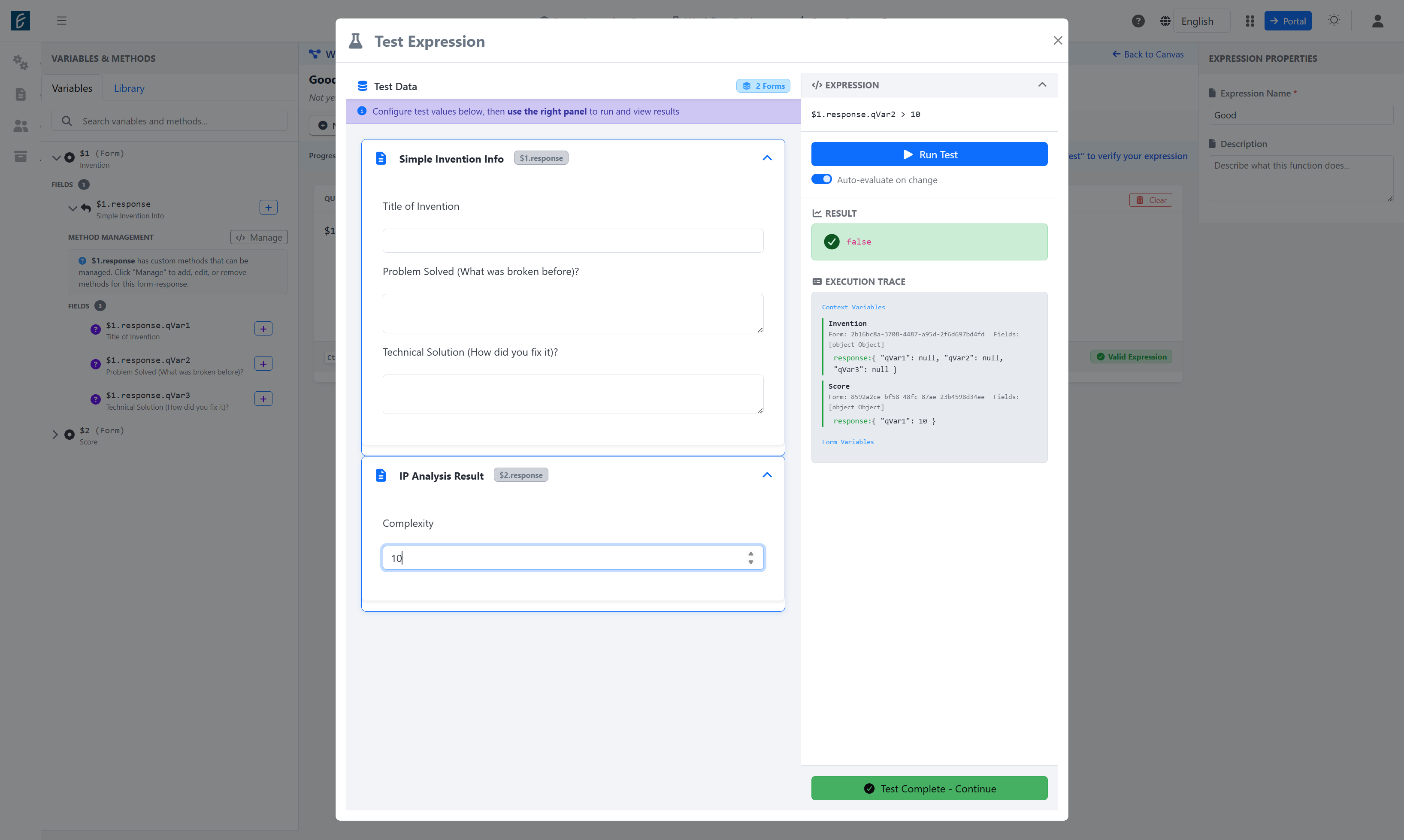Click the Expression Name input field

pyautogui.click(x=1301, y=115)
